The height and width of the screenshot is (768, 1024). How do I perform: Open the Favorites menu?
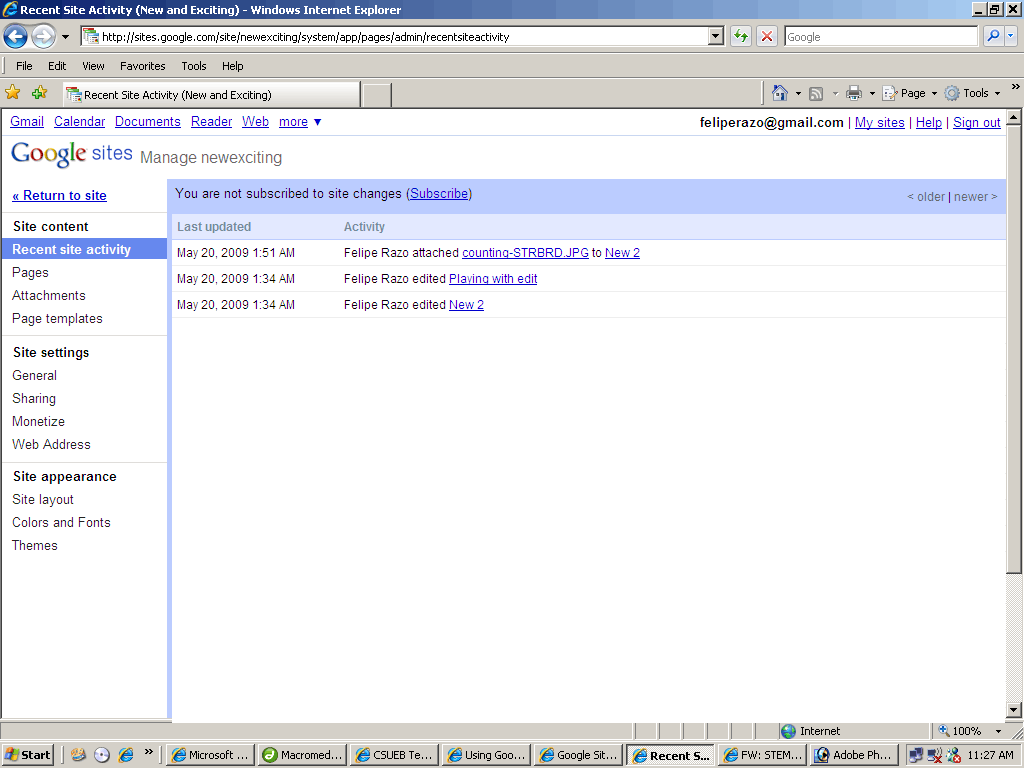pos(142,66)
